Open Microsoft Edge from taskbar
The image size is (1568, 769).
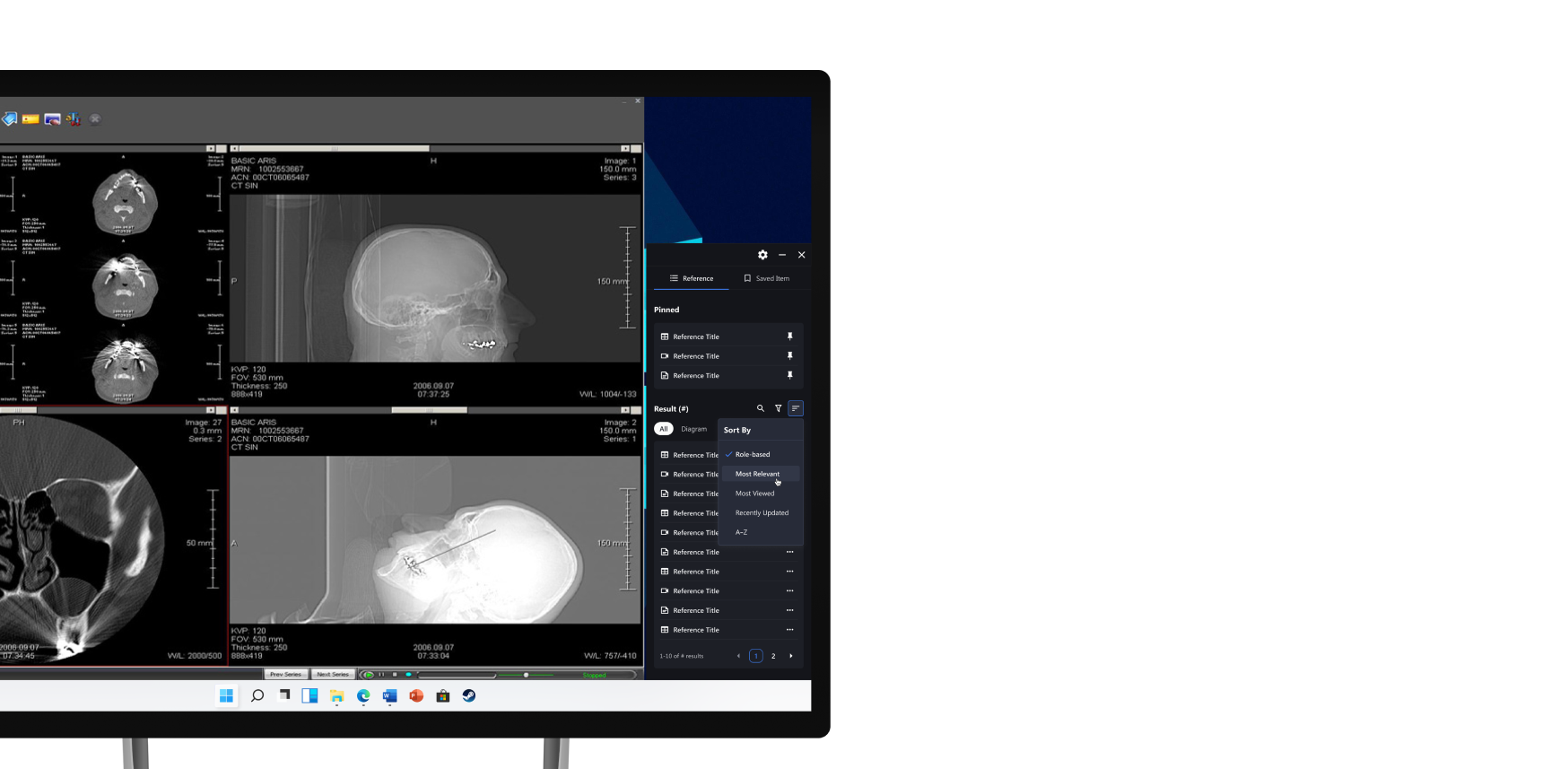click(x=363, y=695)
